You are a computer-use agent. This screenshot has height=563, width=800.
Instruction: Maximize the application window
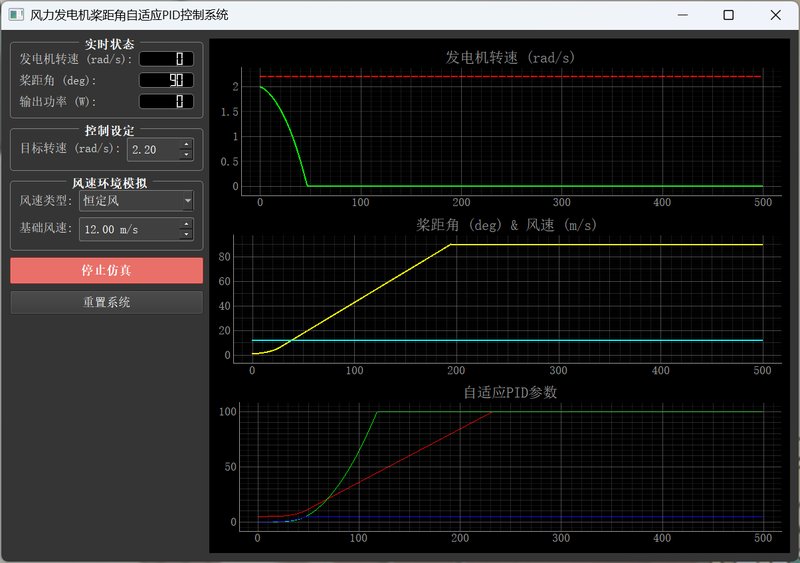pyautogui.click(x=728, y=15)
